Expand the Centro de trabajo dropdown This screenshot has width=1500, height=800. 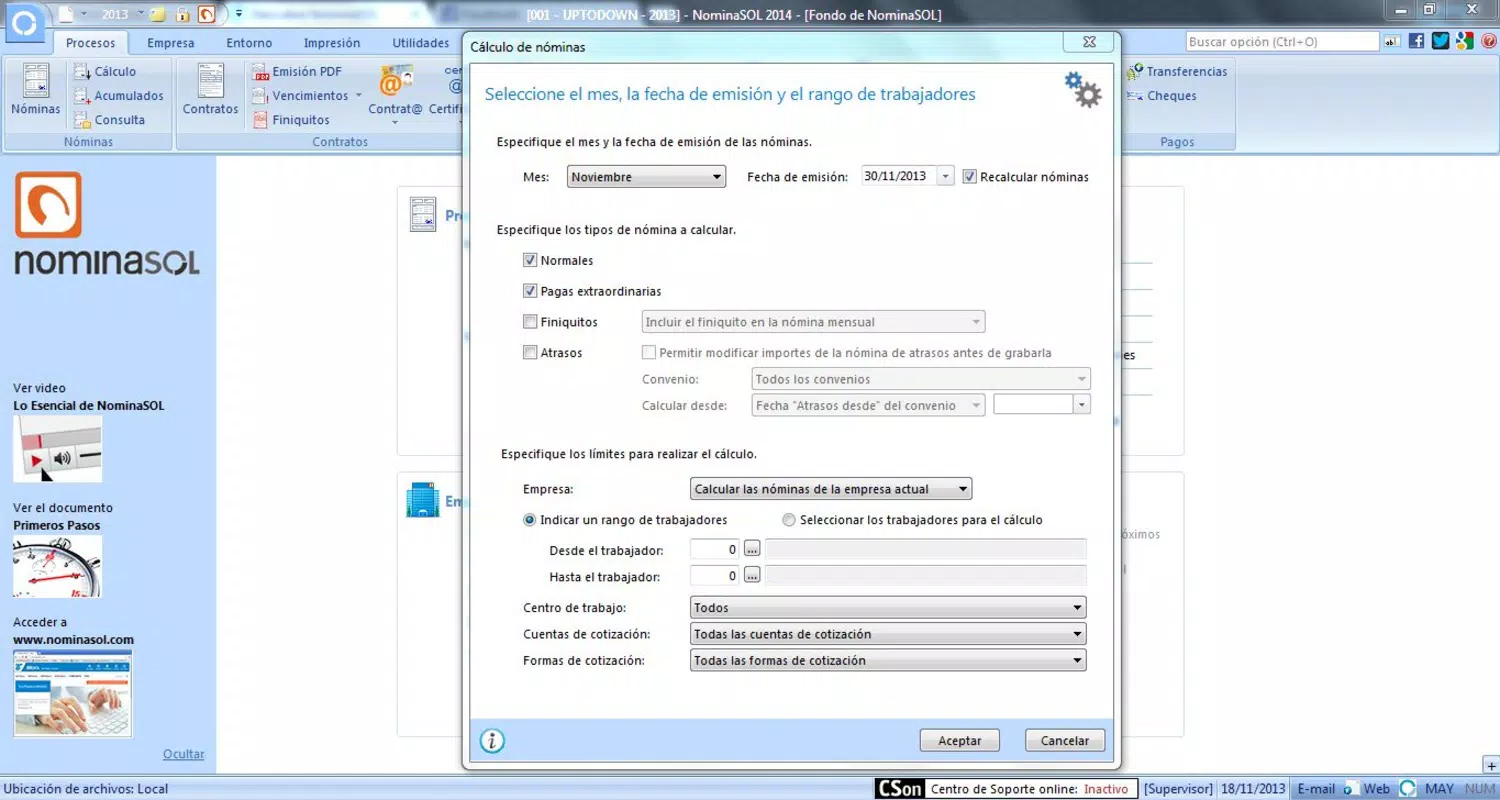tap(888, 607)
